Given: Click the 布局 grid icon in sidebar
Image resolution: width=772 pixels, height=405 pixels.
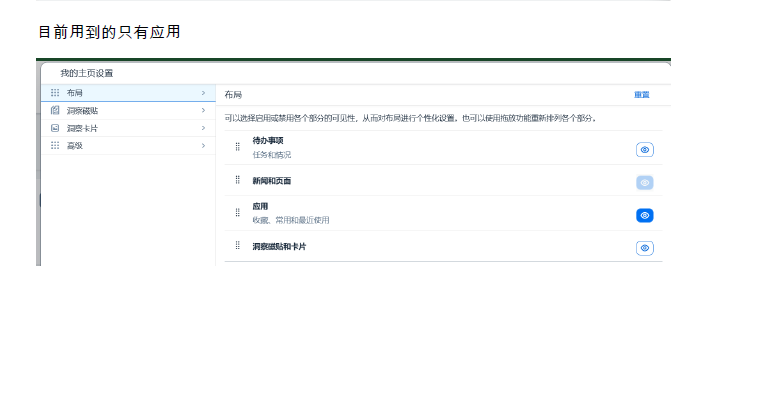Looking at the screenshot, I should click(55, 93).
